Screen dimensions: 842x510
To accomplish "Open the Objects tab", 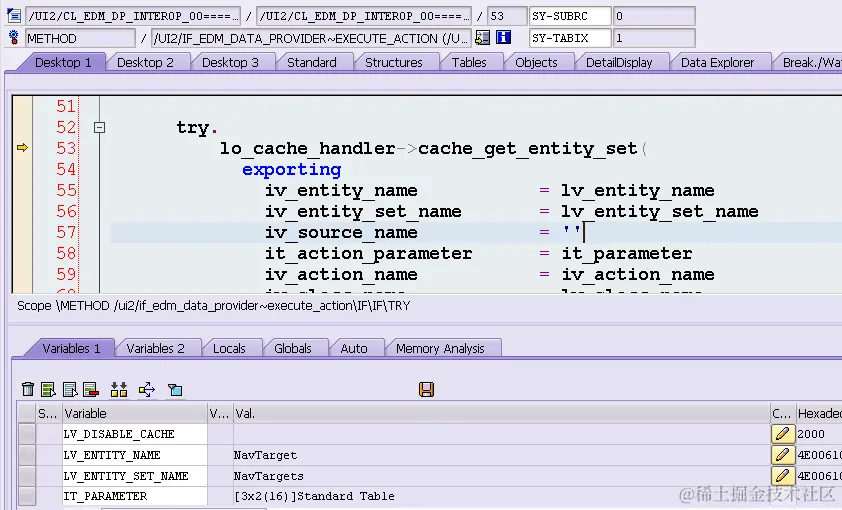I will [x=536, y=62].
